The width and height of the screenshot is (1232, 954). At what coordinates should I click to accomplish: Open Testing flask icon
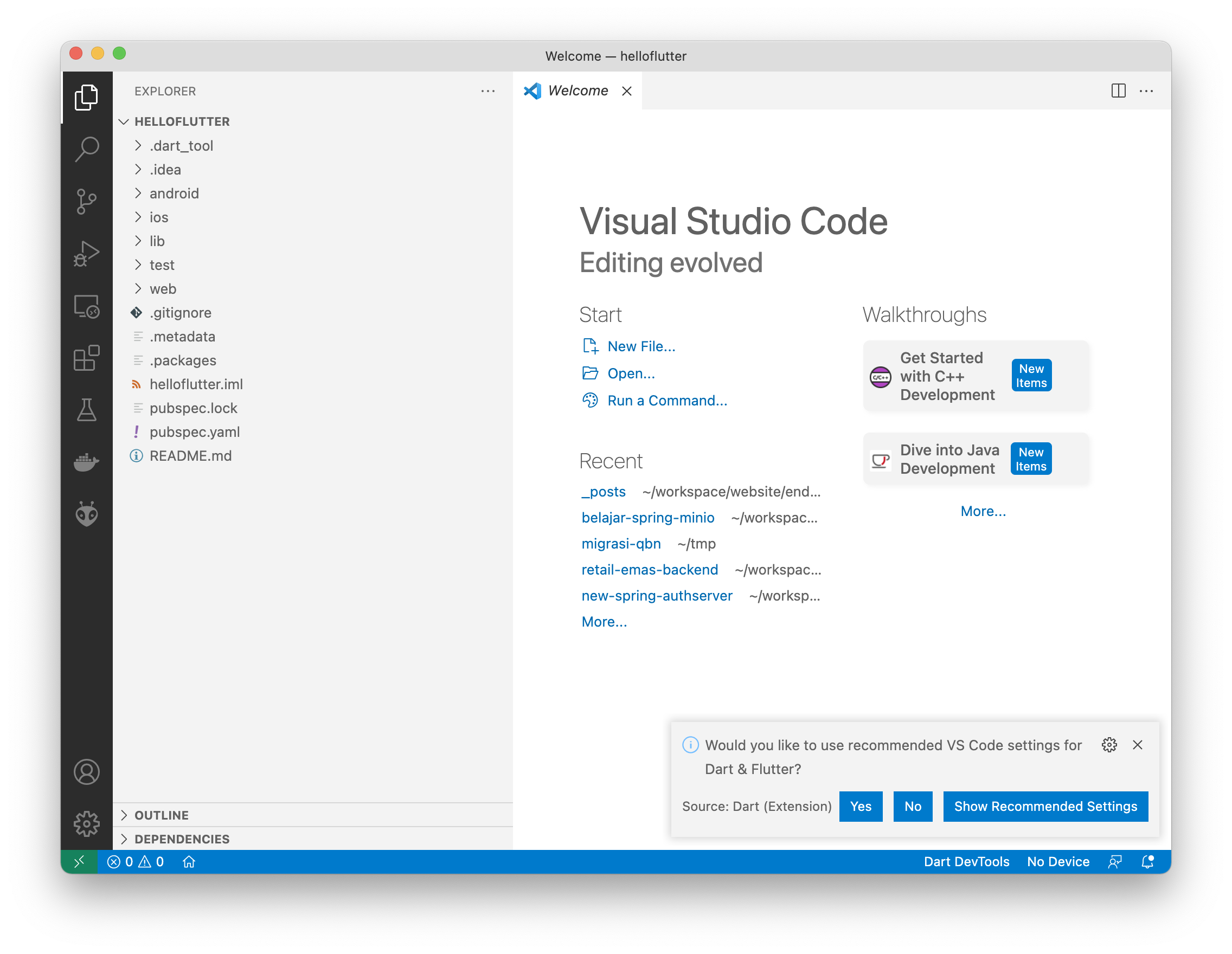coord(86,410)
